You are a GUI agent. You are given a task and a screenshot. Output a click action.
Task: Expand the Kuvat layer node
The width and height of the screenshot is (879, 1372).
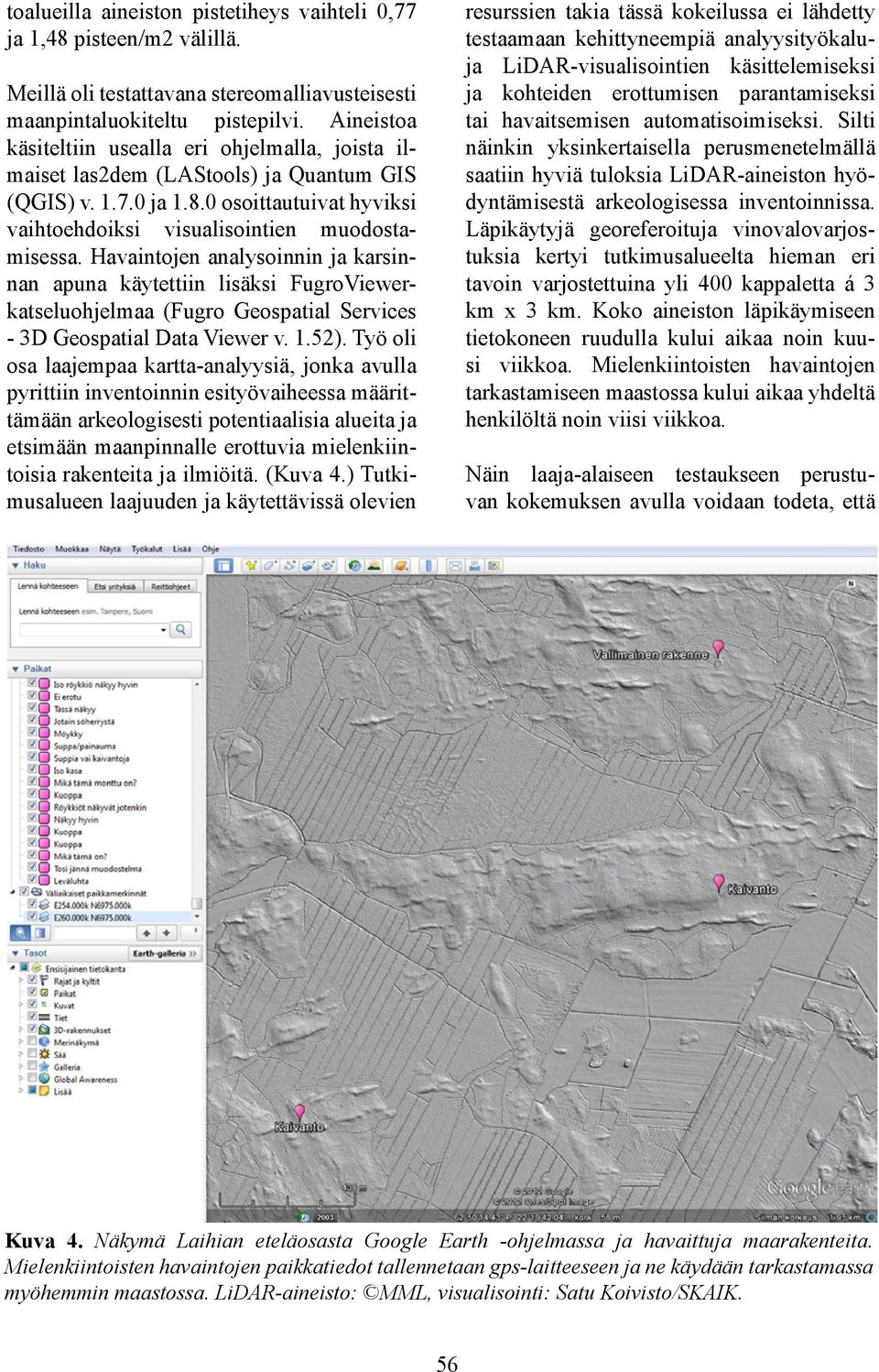click(x=20, y=1005)
